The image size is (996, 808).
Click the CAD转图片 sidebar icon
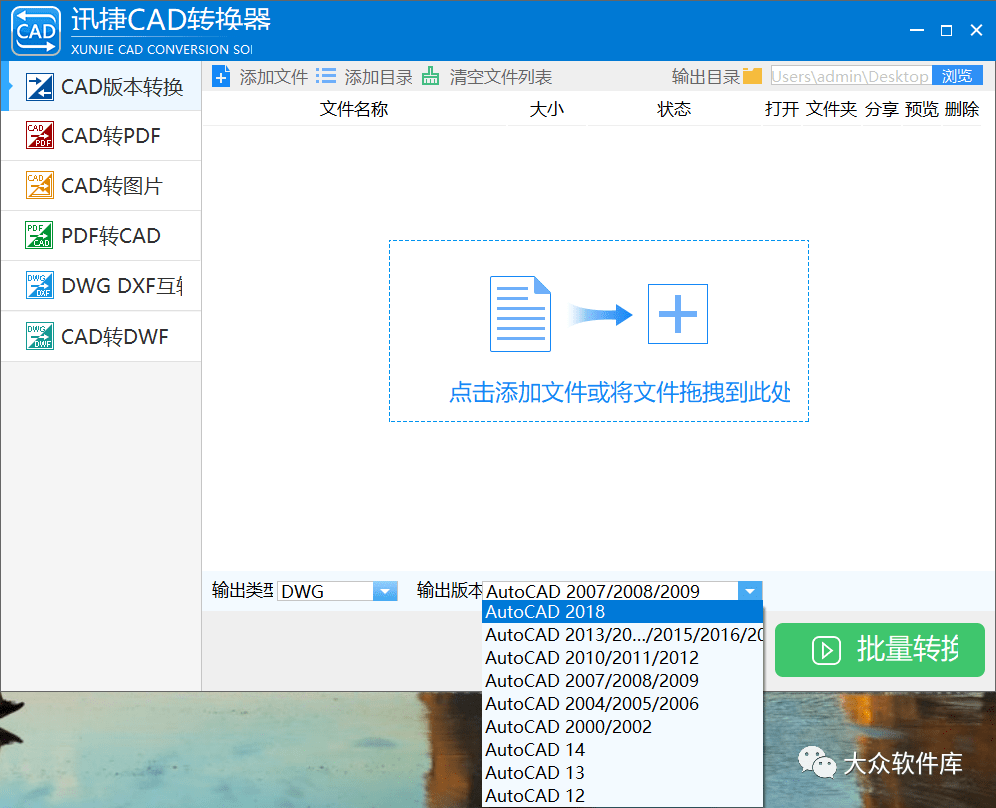[39, 185]
